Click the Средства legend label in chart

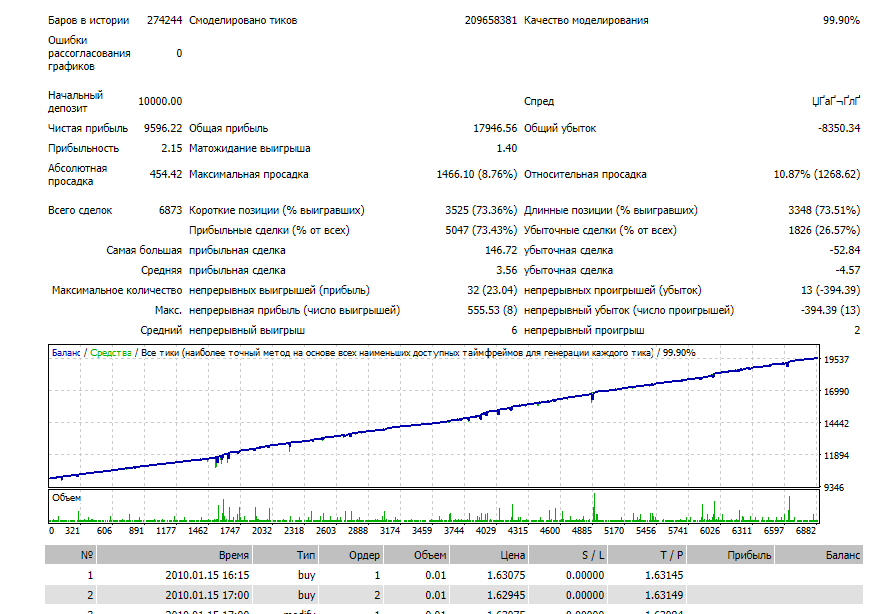pyautogui.click(x=110, y=353)
